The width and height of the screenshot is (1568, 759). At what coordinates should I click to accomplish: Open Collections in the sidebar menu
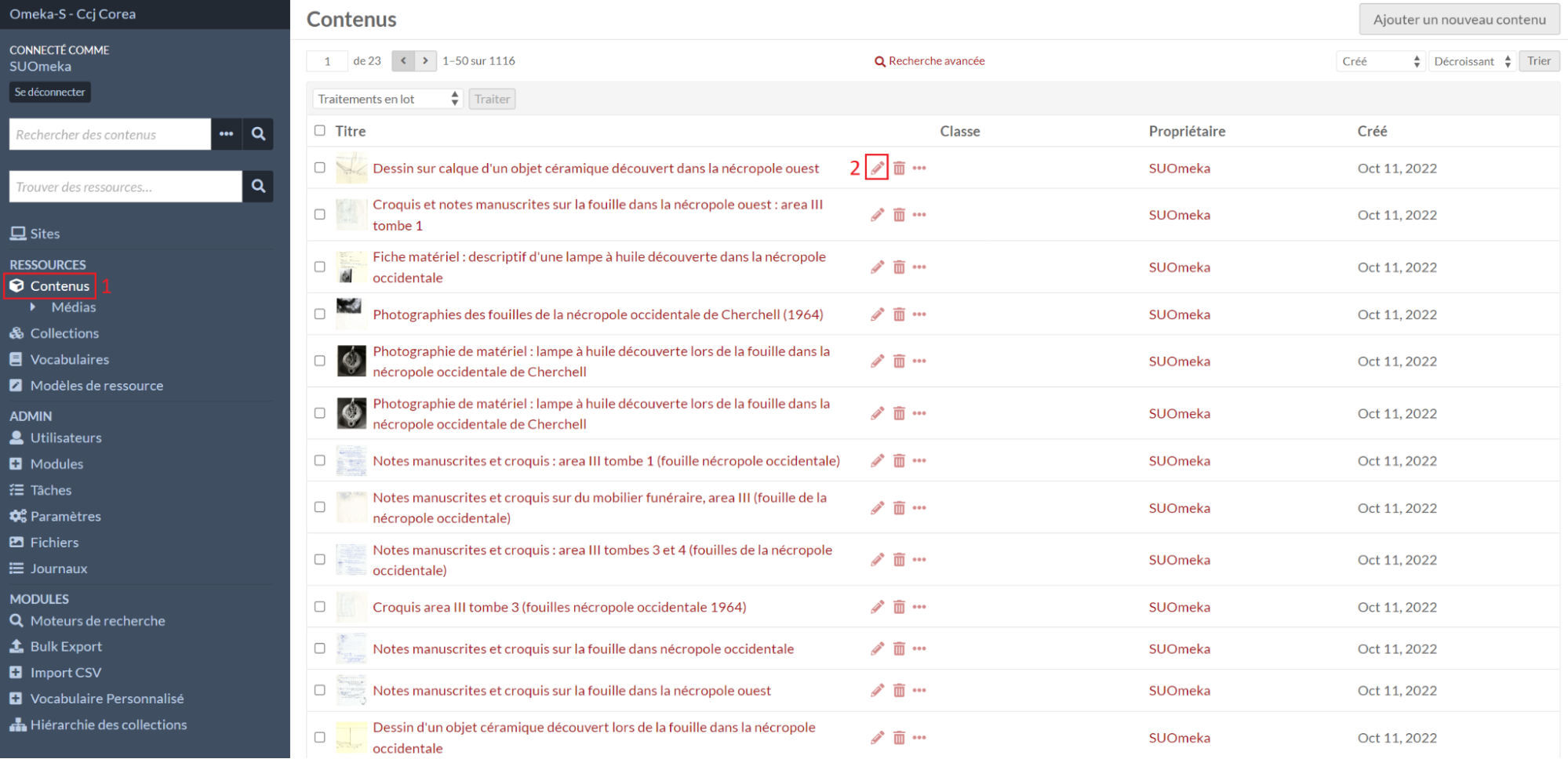[64, 333]
